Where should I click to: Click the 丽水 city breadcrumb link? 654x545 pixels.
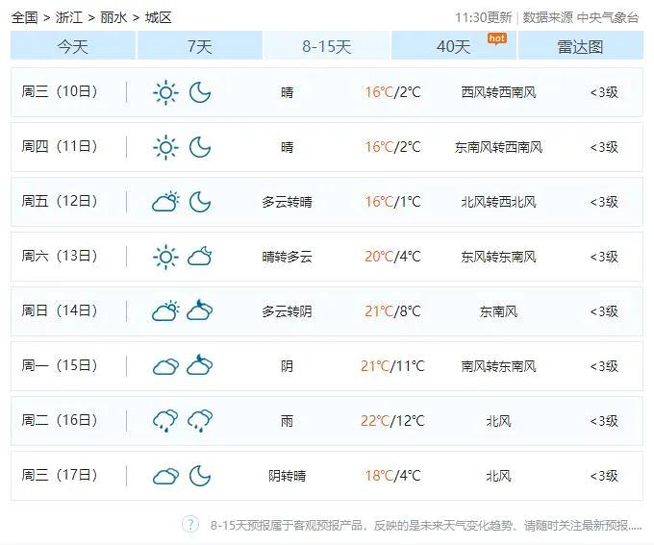114,17
